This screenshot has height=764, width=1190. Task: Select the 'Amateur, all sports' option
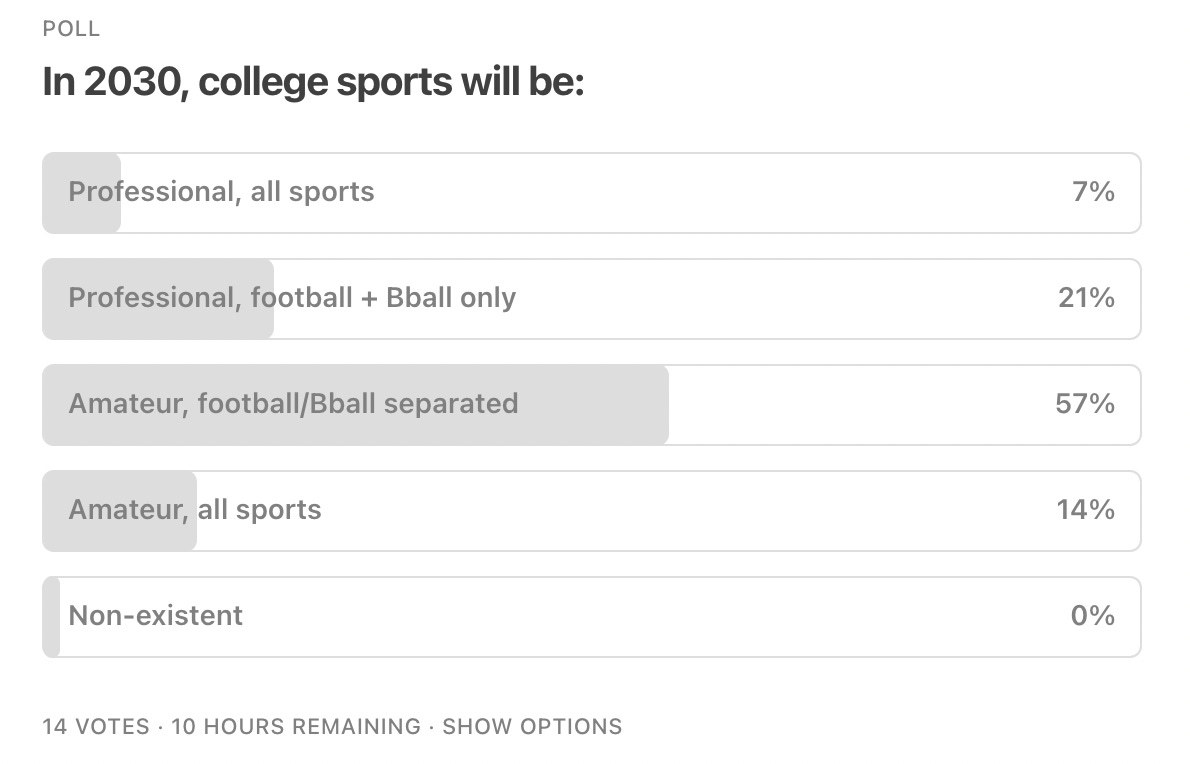591,511
